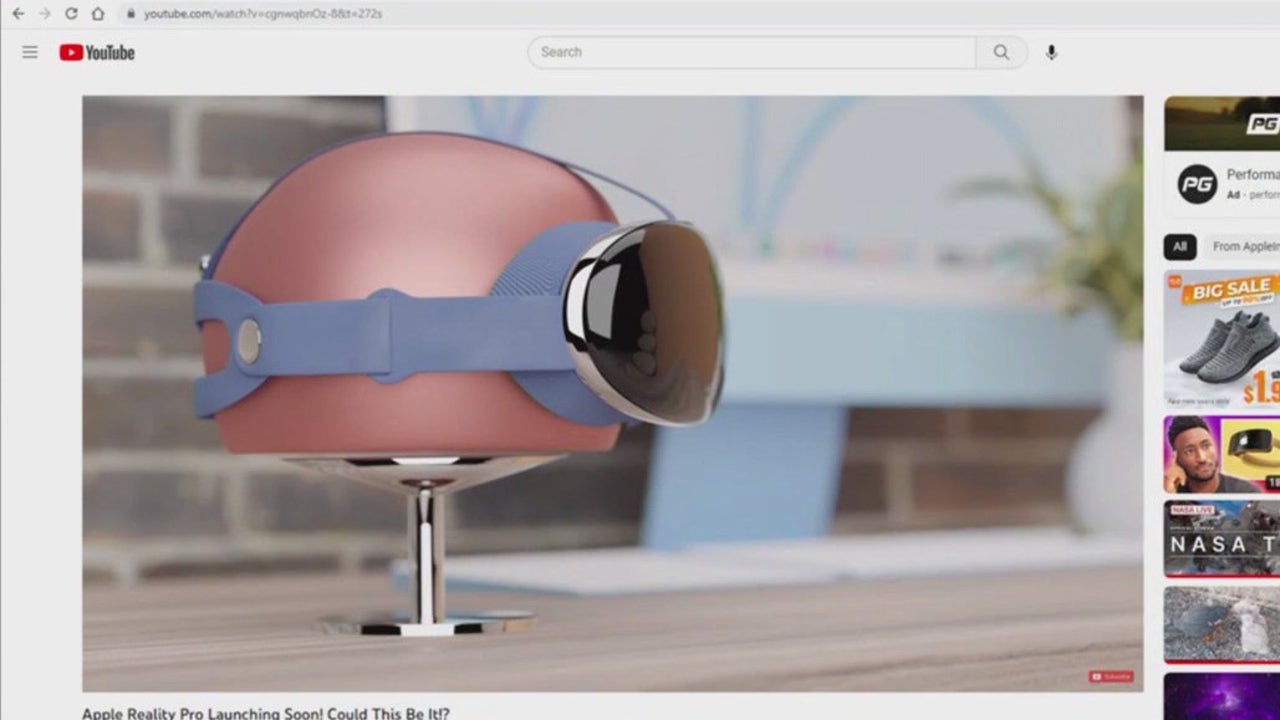Open the Big Sale shoes ad thumbnail
This screenshot has width=1280, height=720.
pos(1222,338)
